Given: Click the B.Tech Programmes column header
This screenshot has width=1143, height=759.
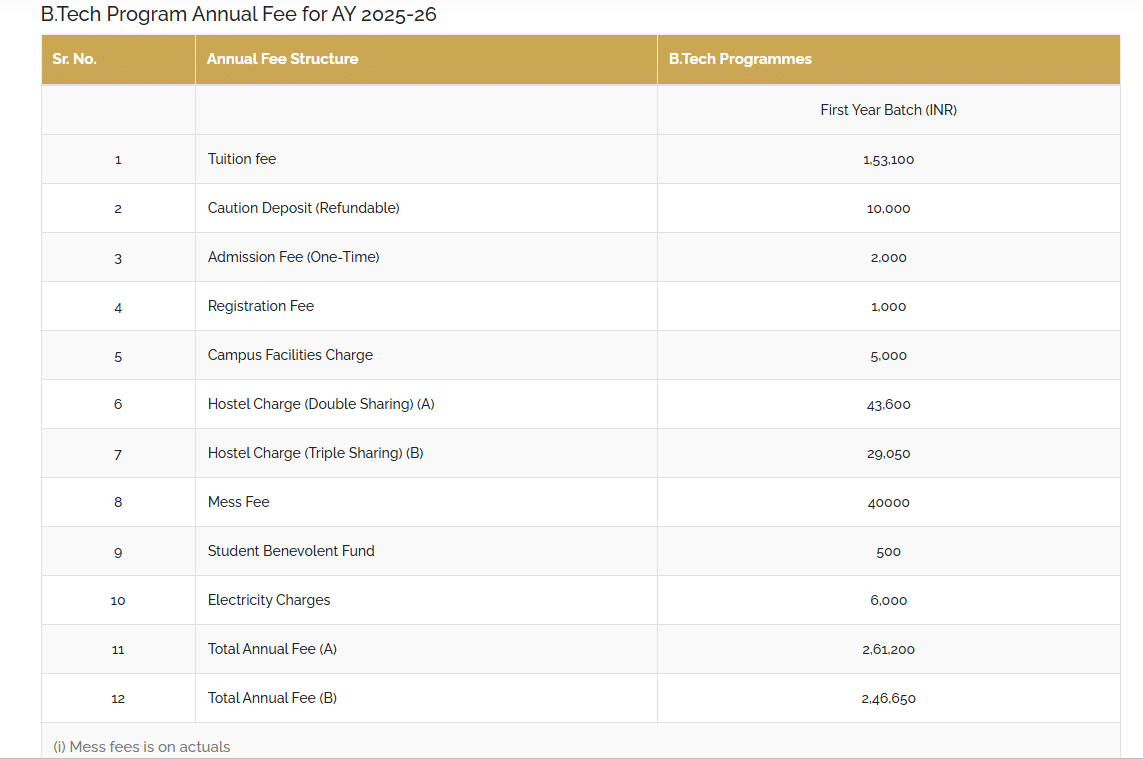Looking at the screenshot, I should (740, 59).
